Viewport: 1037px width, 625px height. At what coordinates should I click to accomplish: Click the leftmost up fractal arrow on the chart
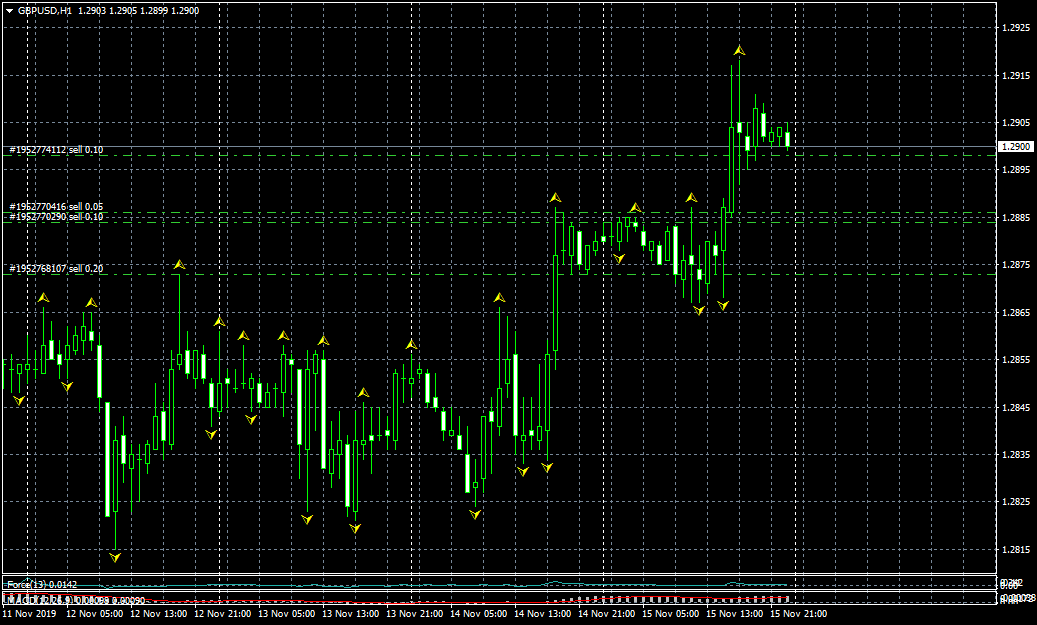click(43, 298)
